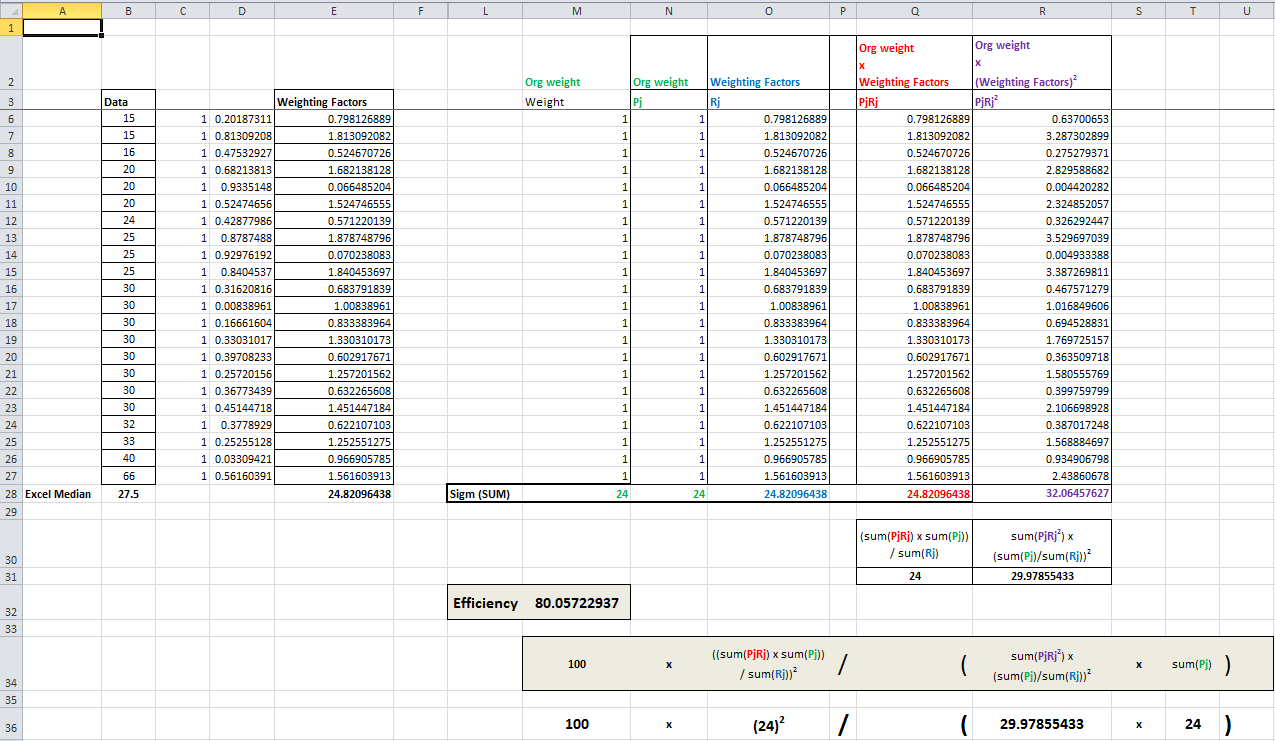Click the blue 'Weighting Factors' header in column O
Screen dimensions: 1275x741
tap(754, 82)
